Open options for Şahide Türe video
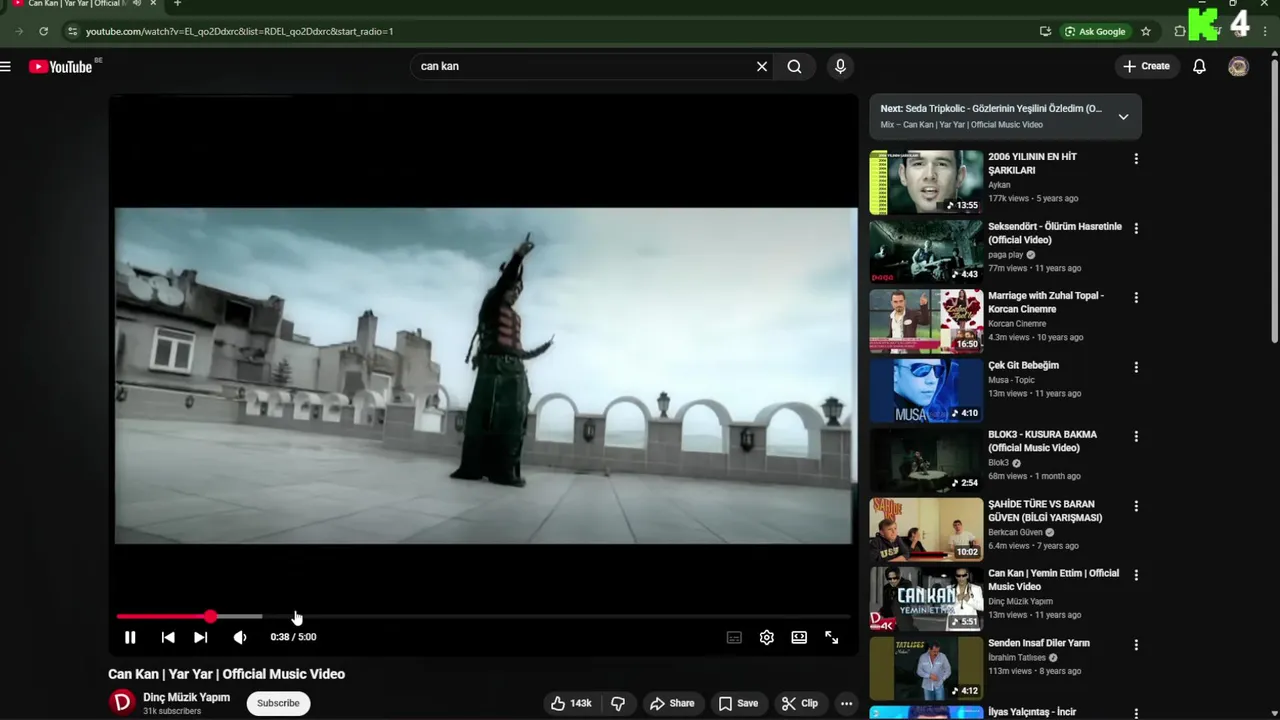The width and height of the screenshot is (1280, 720). [1136, 506]
